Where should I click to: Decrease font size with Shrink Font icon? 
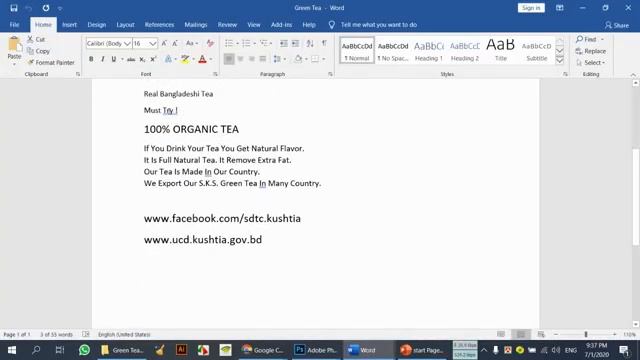(x=175, y=43)
